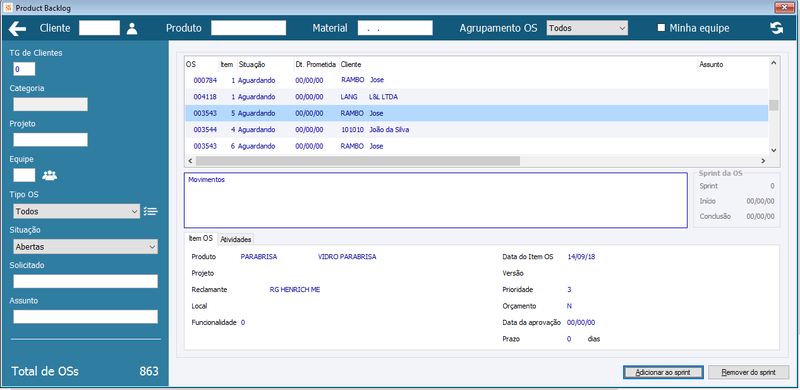Click the Solicitado input field

point(85,281)
